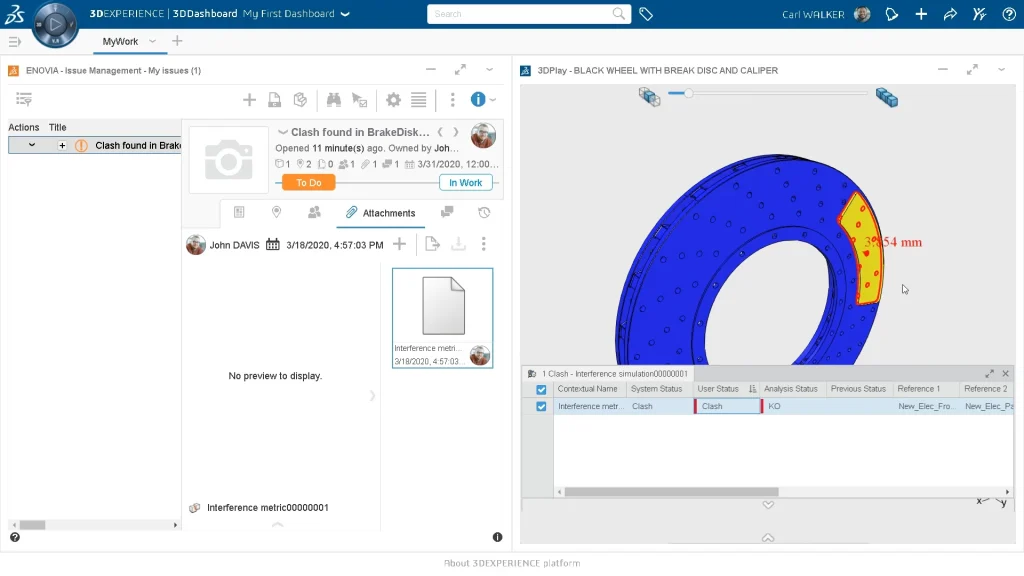Uncheck the Interference metric row checkbox

click(x=541, y=407)
